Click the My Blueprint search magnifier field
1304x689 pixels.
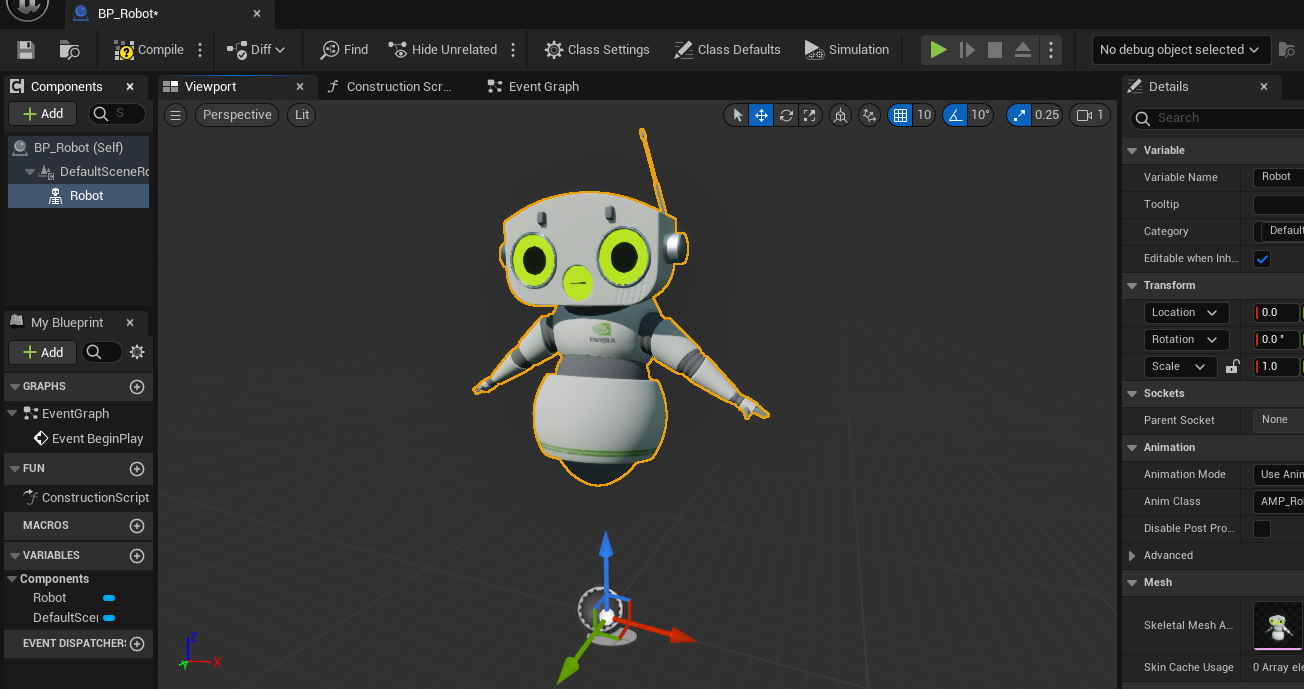point(102,352)
